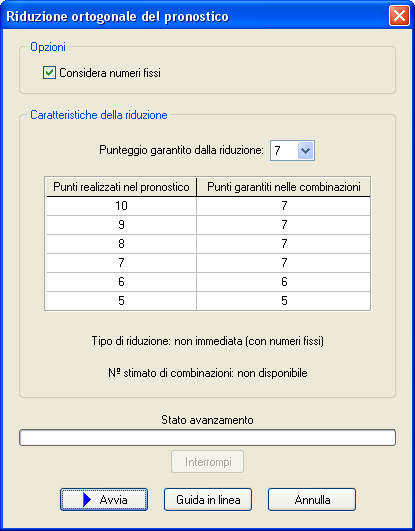Select the Punti garantiti nelle combinazioni header
Screen dimensions: 415x531
[x=284, y=187]
